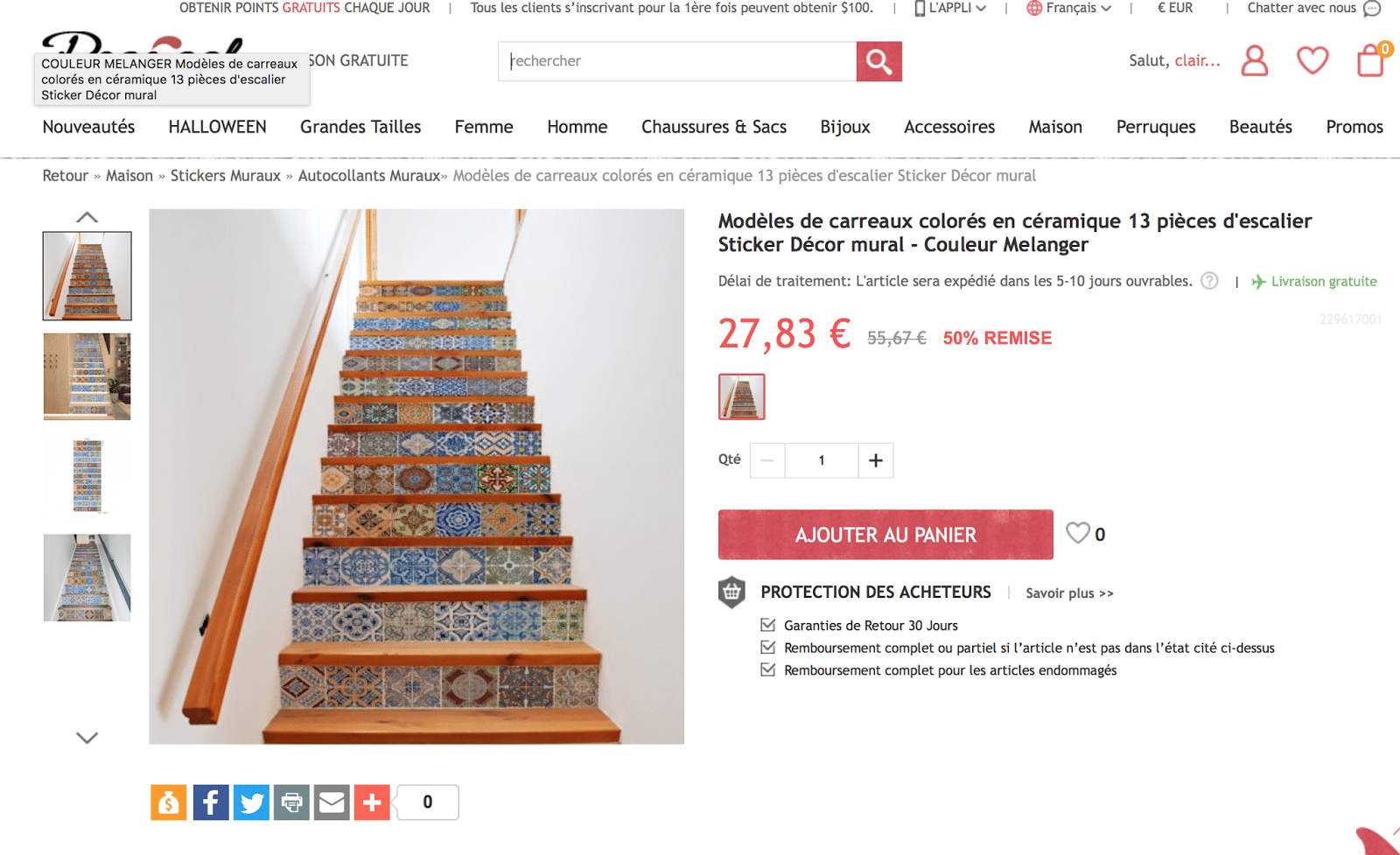Viewport: 1400px width, 855px height.
Task: Share product by email icon
Action: click(332, 802)
